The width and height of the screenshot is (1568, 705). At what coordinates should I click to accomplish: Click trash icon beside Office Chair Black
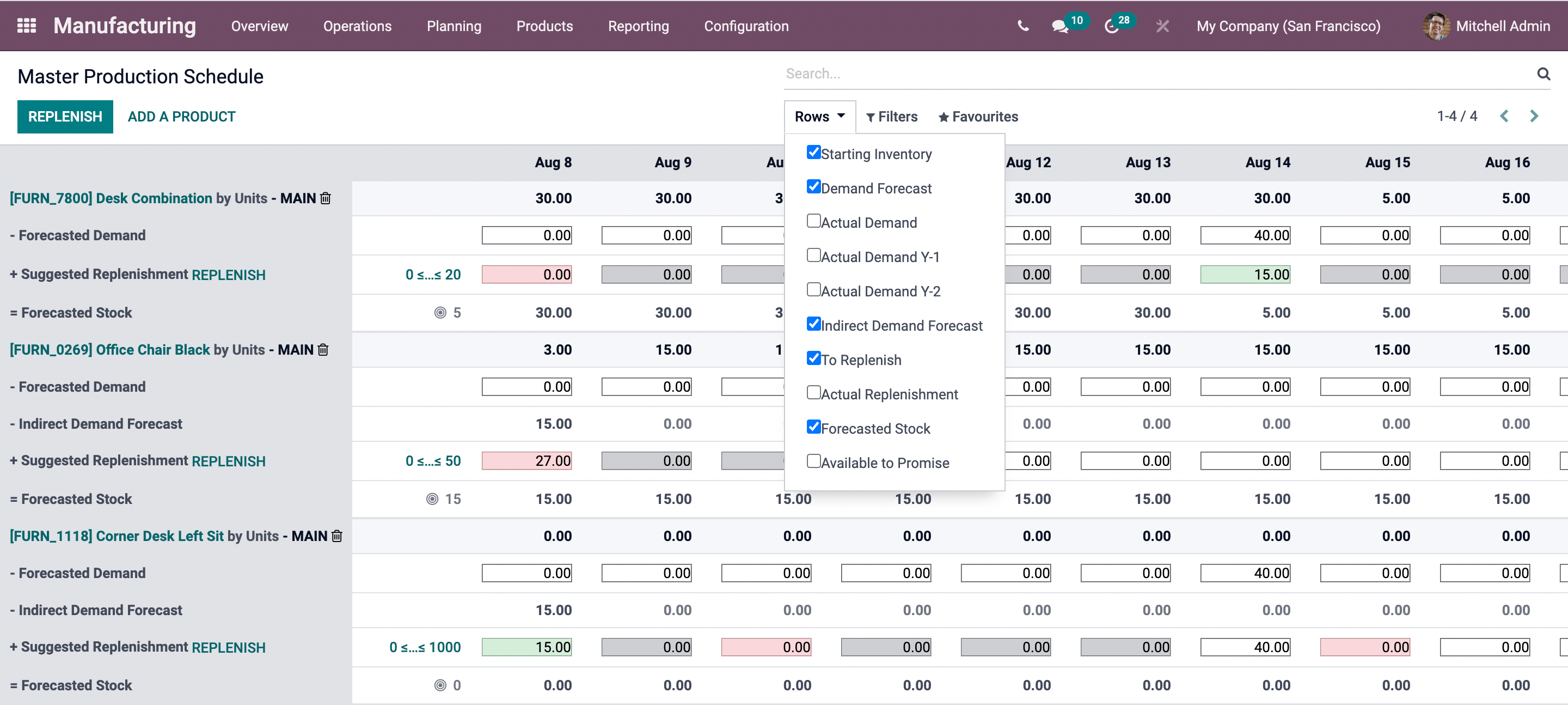[x=323, y=350]
